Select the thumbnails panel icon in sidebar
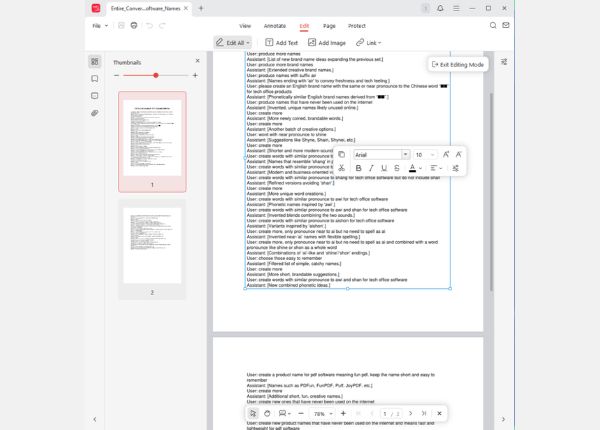The image size is (600, 430). pyautogui.click(x=95, y=62)
